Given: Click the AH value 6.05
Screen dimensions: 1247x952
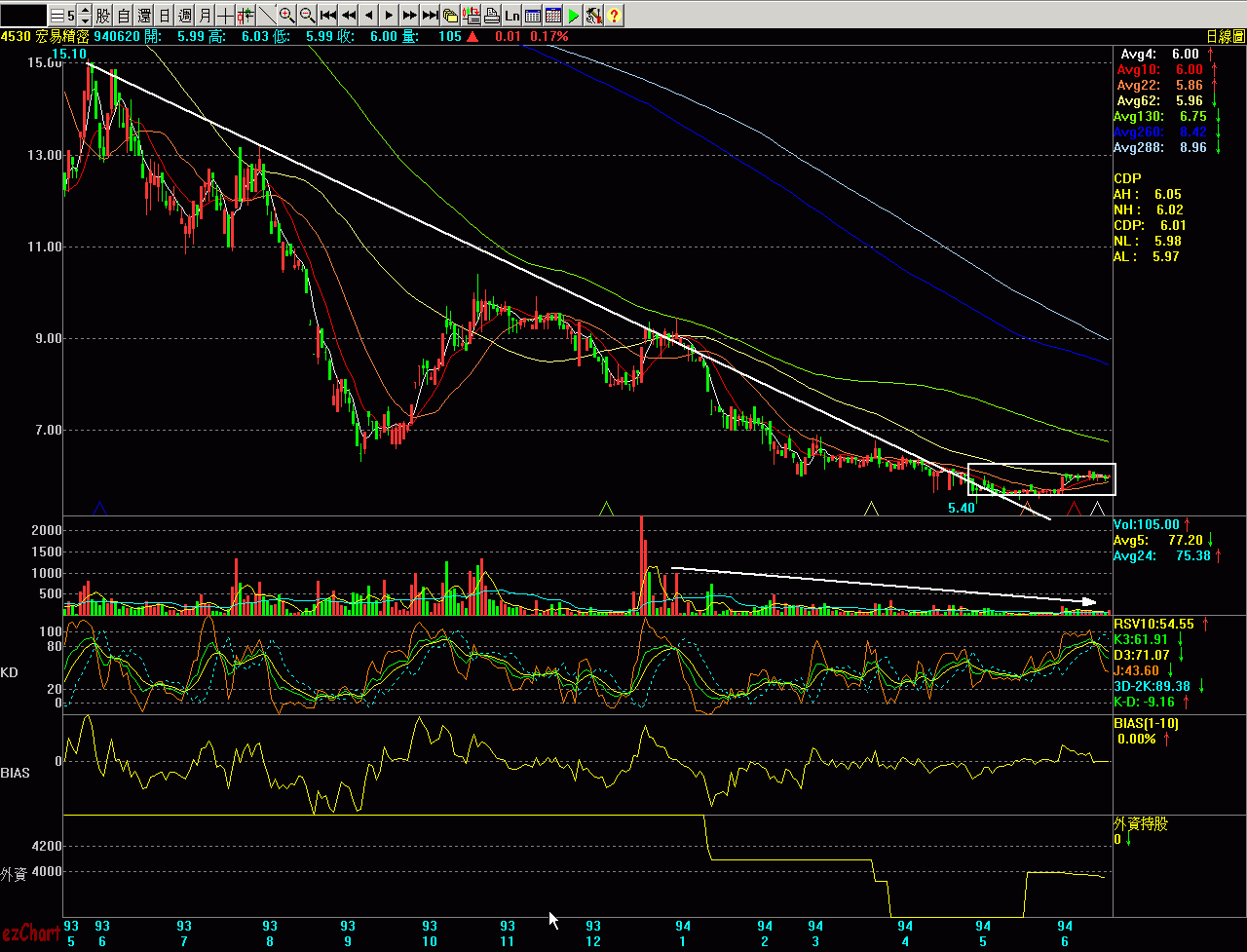Looking at the screenshot, I should click(1168, 195).
